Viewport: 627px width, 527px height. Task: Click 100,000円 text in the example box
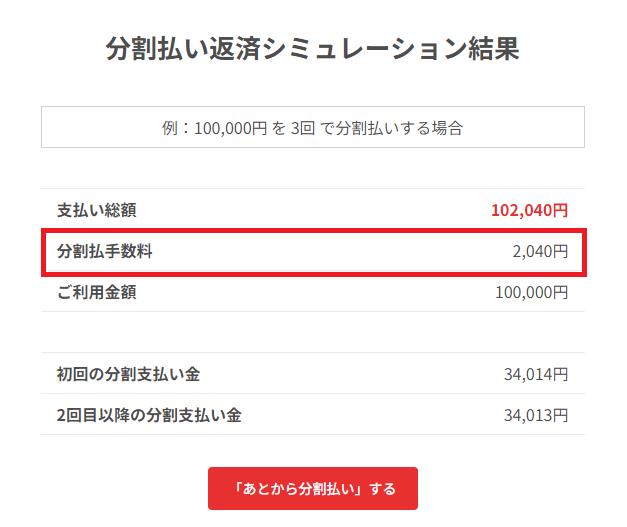pyautogui.click(x=230, y=128)
